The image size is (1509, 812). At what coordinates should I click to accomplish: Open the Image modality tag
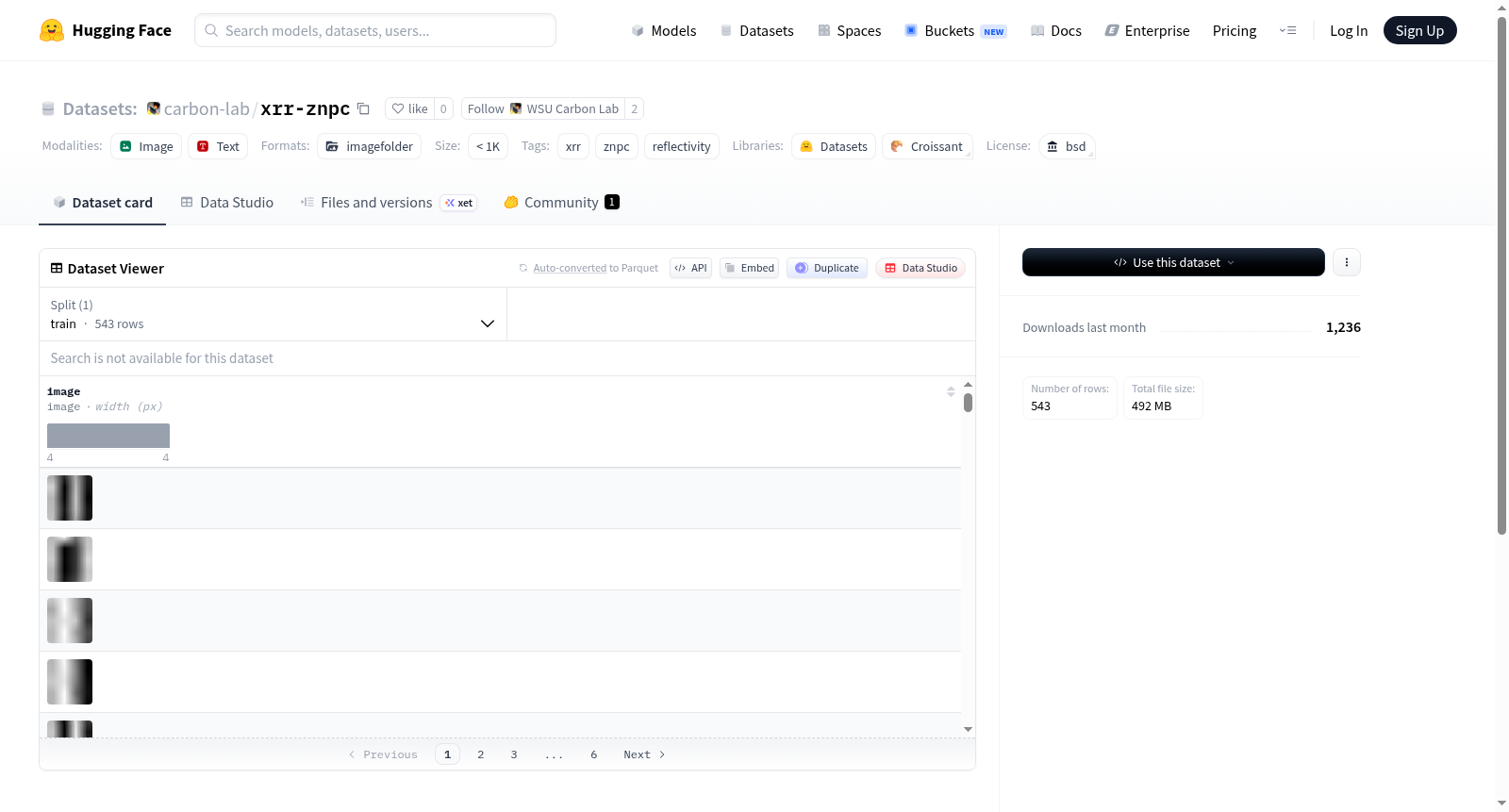(146, 146)
